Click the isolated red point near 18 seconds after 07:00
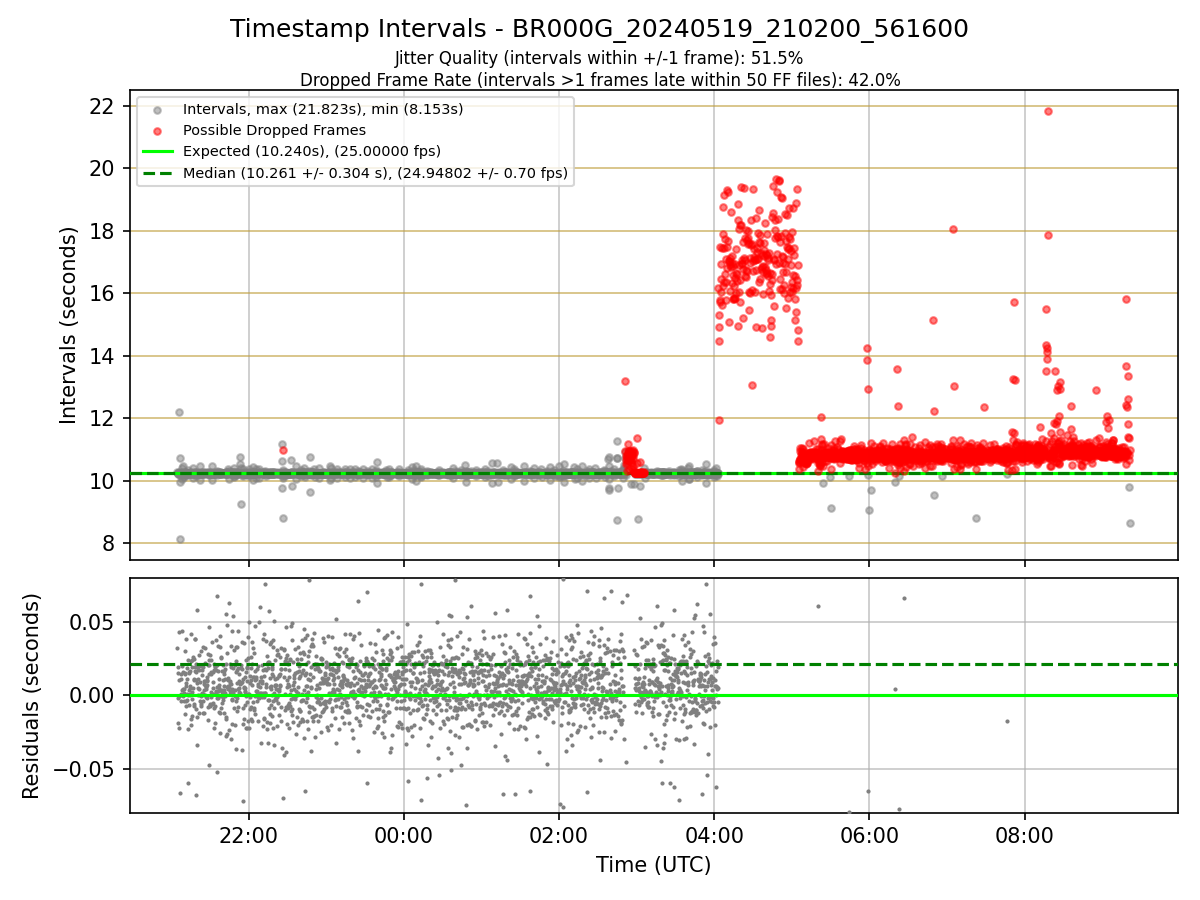This screenshot has height=900, width=1200. [x=953, y=229]
